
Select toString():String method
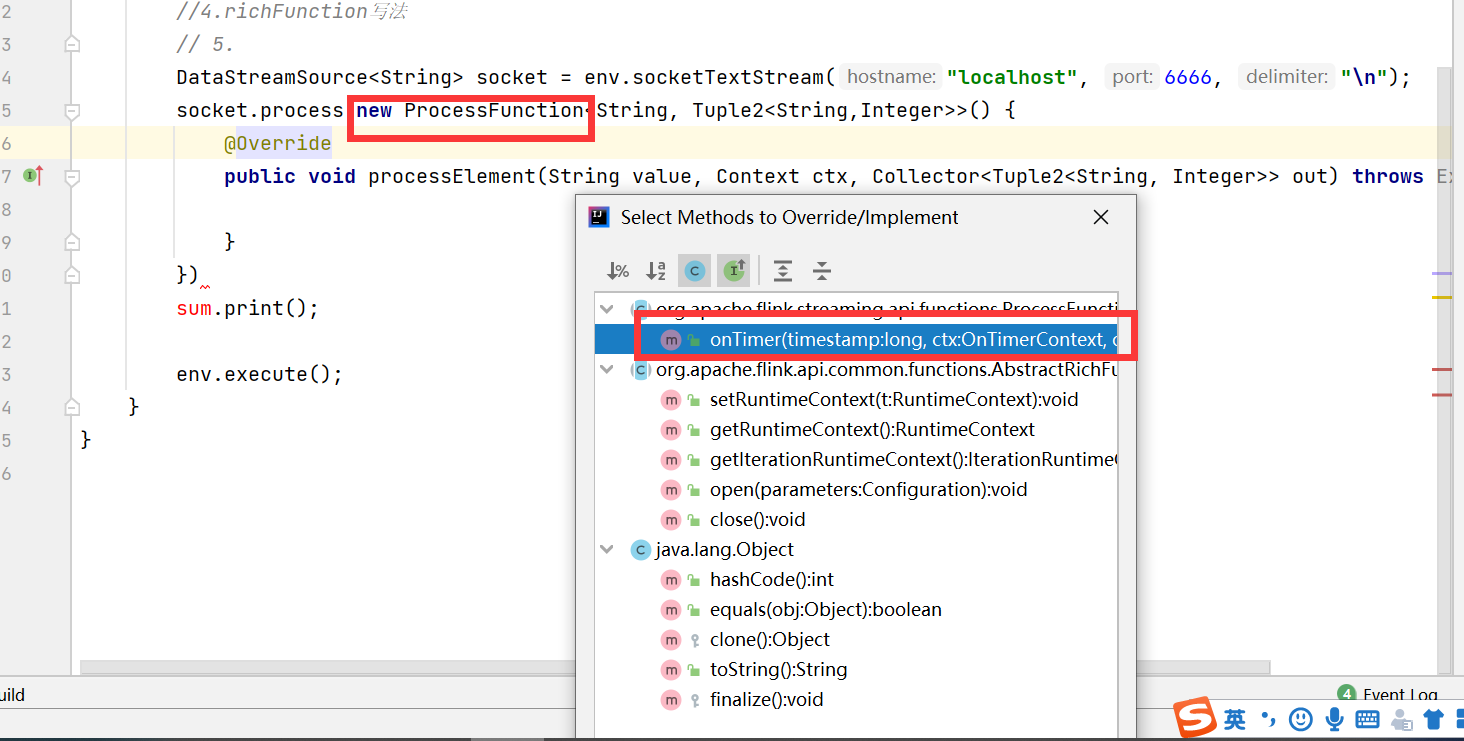point(778,669)
